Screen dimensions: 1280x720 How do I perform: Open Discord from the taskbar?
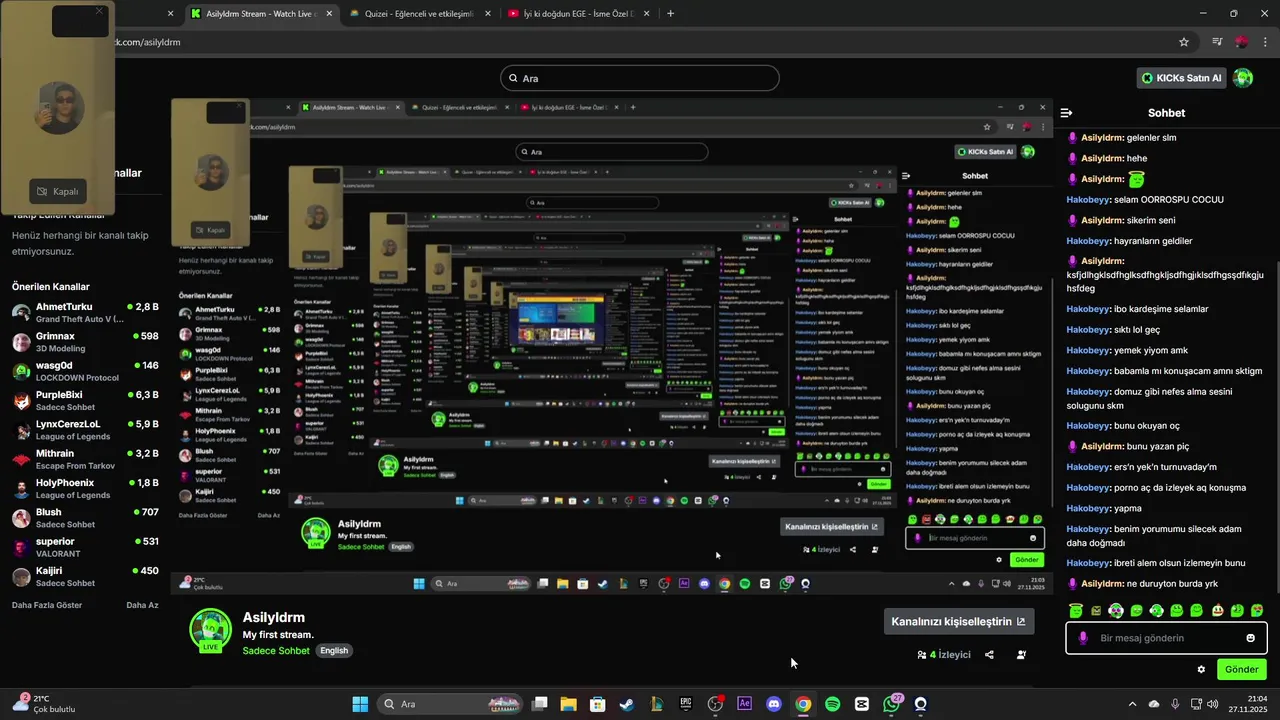[x=773, y=704]
